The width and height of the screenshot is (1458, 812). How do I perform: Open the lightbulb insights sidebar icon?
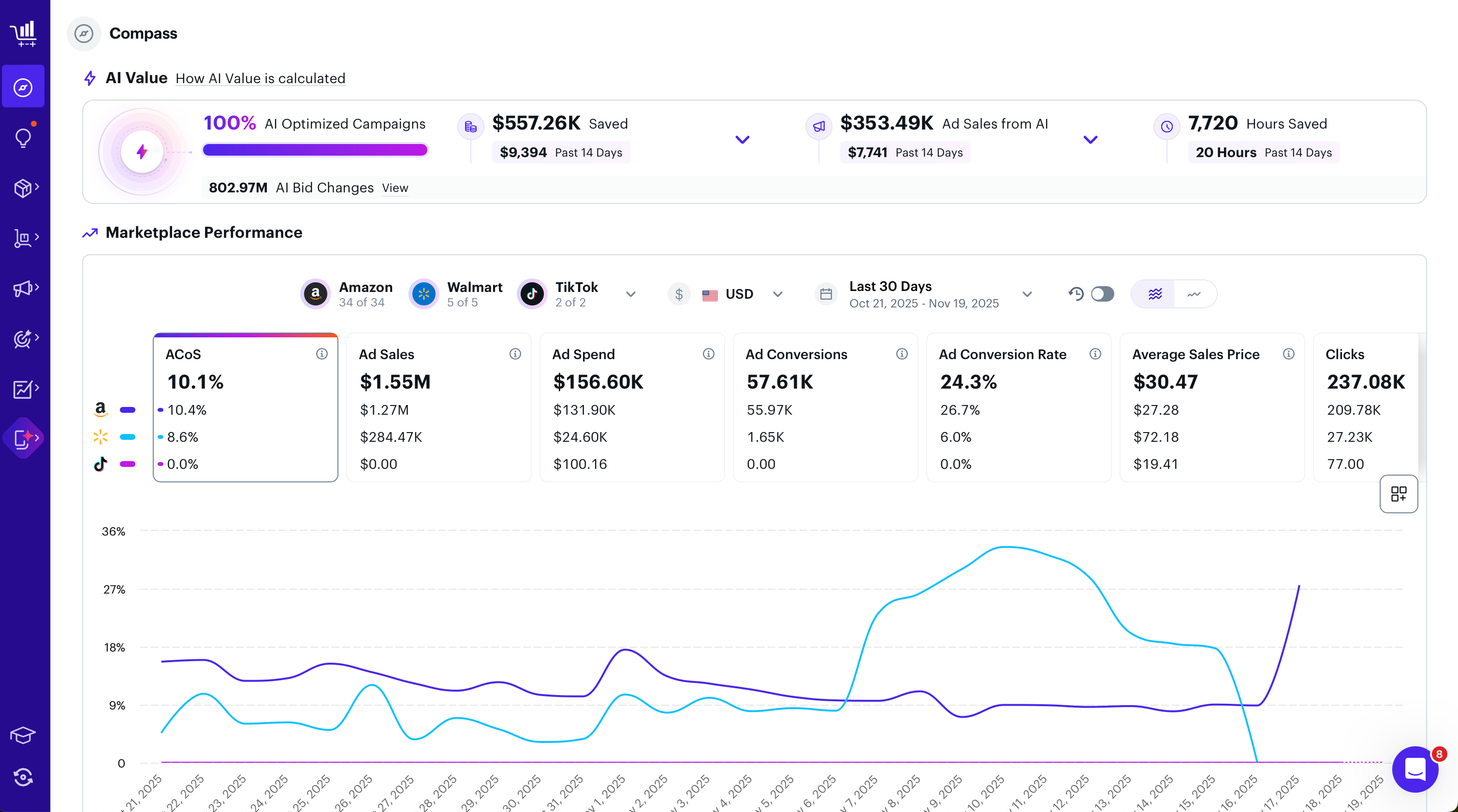coord(23,137)
